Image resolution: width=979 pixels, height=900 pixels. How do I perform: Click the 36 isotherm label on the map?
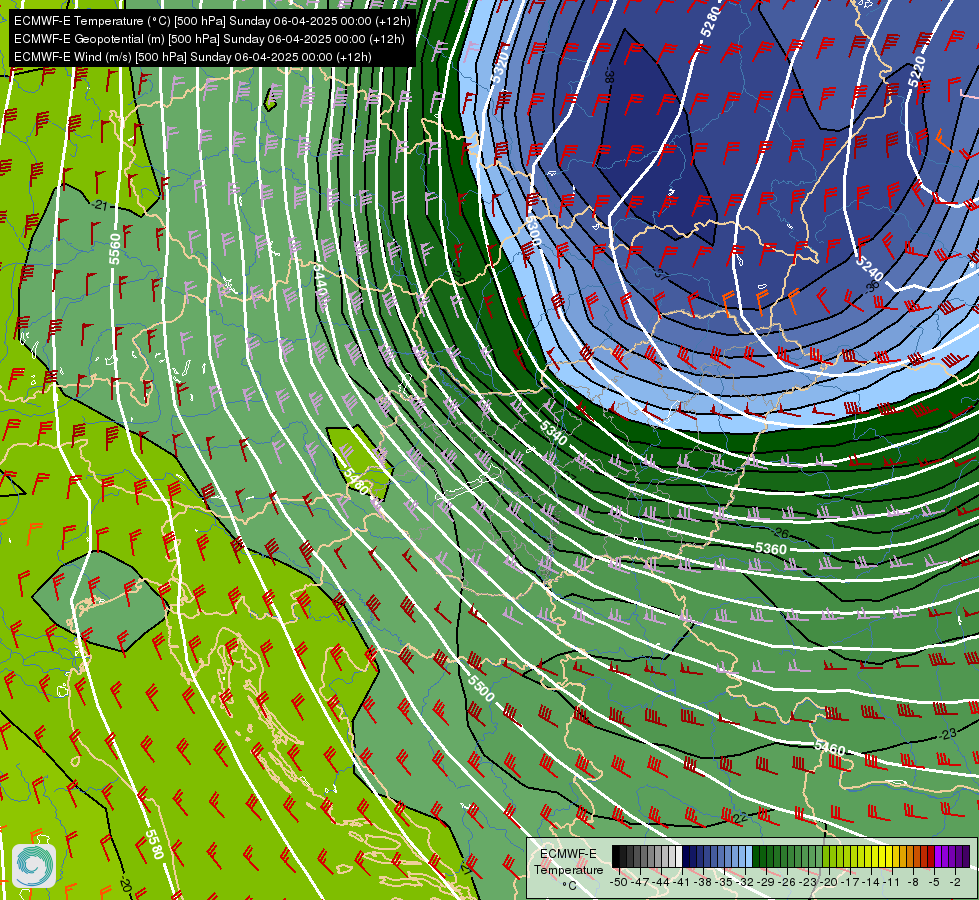872,287
